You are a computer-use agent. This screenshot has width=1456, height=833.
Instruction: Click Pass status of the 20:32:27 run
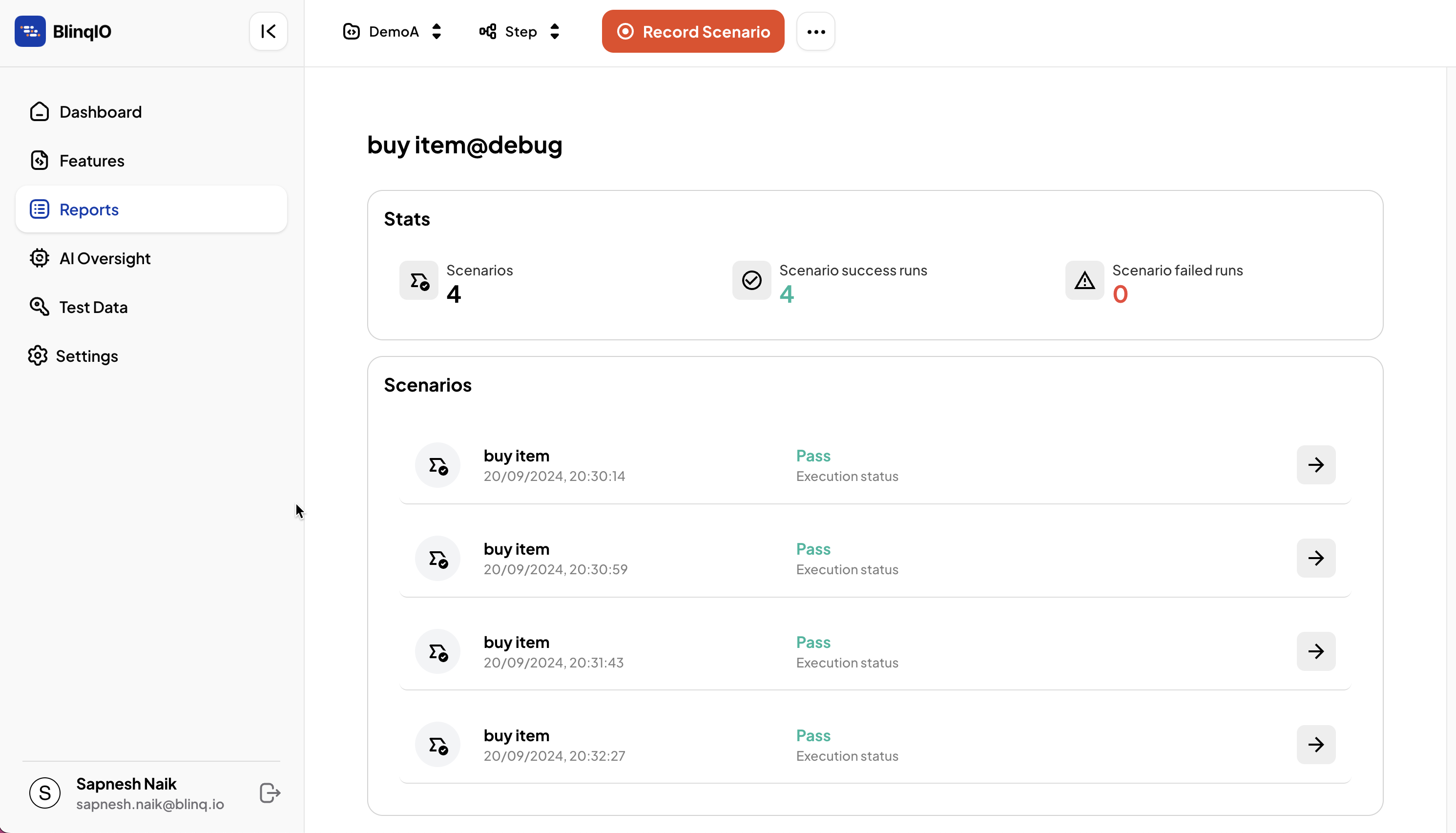[x=813, y=736]
